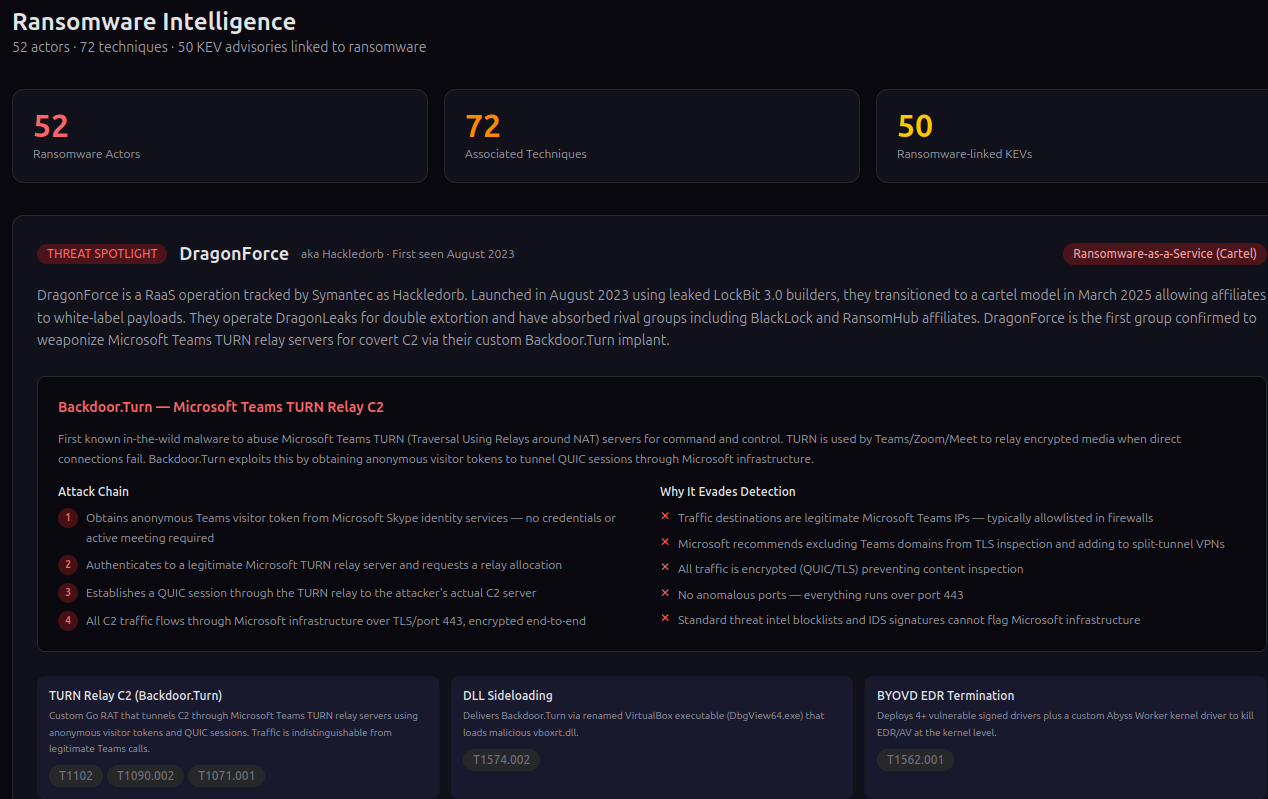Open the T1574.002 technique tag

[x=502, y=760]
